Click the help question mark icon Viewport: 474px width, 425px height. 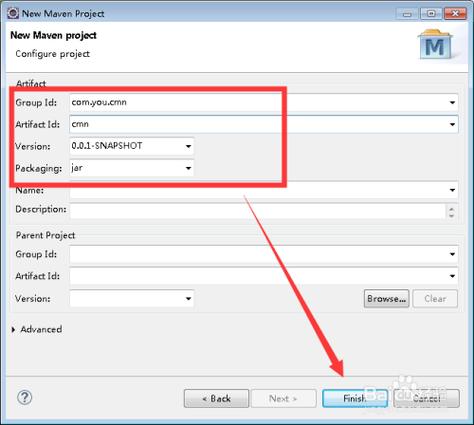[24, 397]
